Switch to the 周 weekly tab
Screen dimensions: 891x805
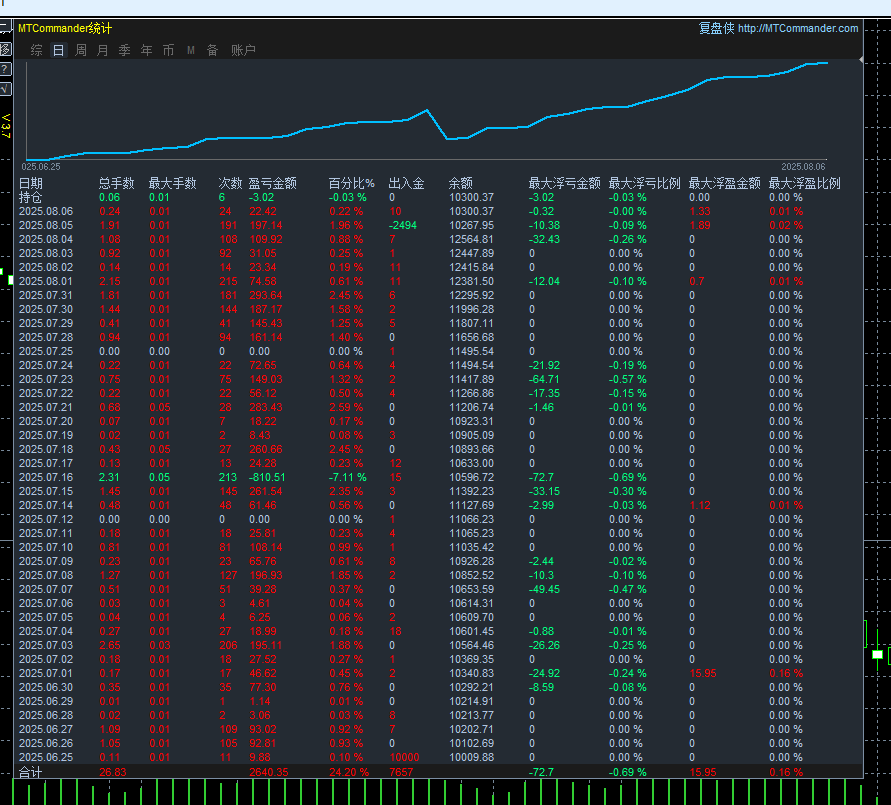pos(81,50)
